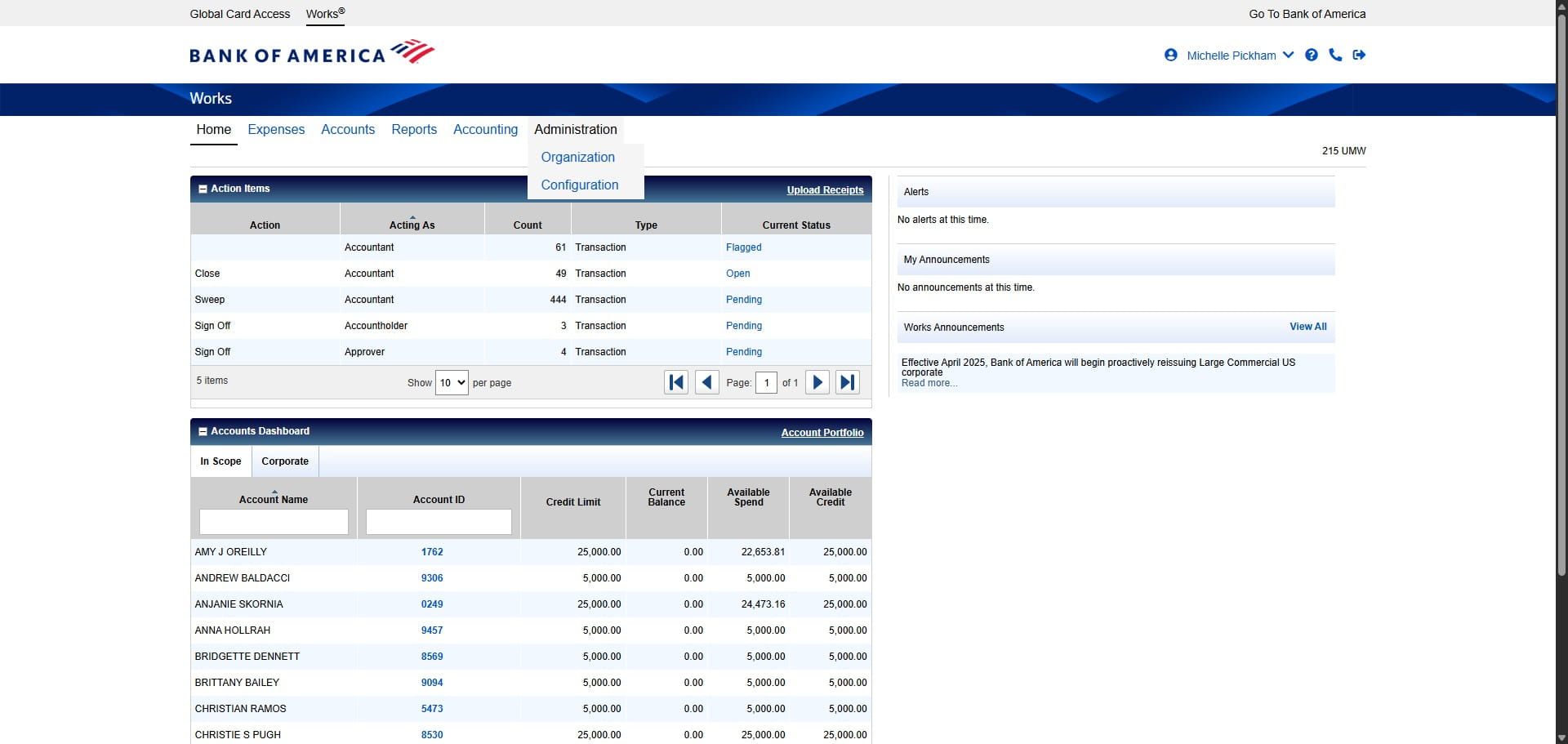Click the user profile icon

[1170, 56]
